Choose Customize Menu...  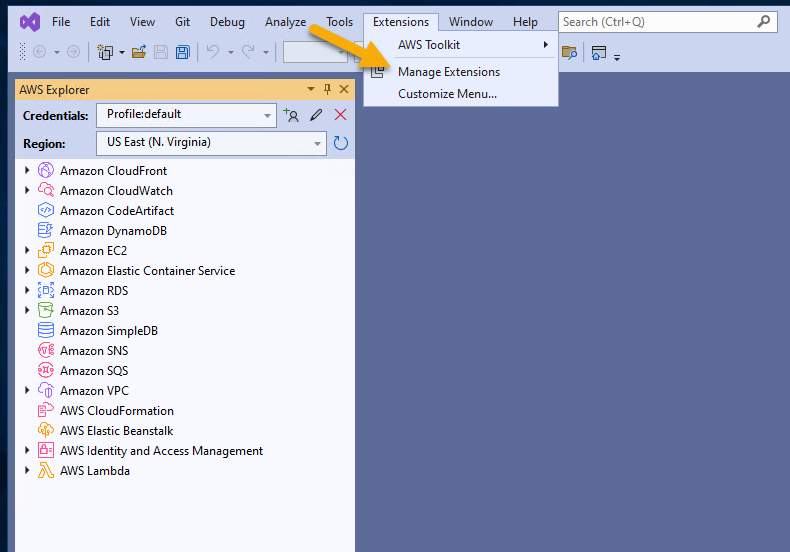(x=461, y=94)
